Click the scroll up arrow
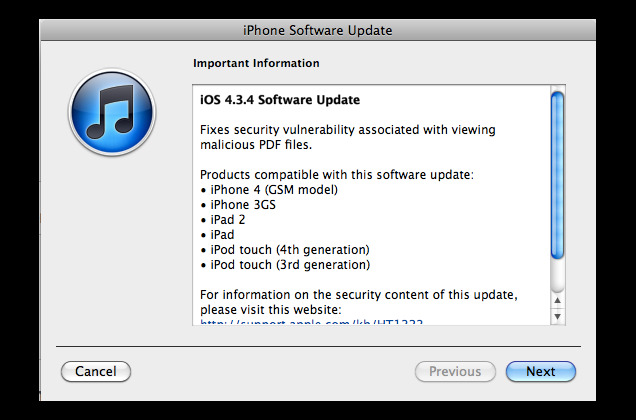This screenshot has width=636, height=420. tap(557, 300)
